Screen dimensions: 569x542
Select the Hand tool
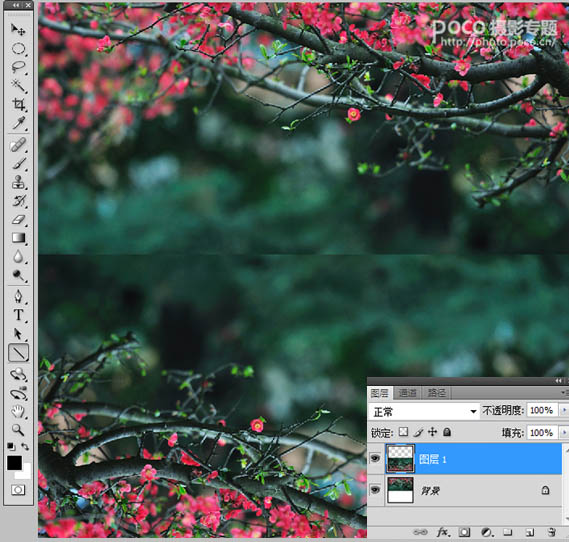click(x=18, y=412)
